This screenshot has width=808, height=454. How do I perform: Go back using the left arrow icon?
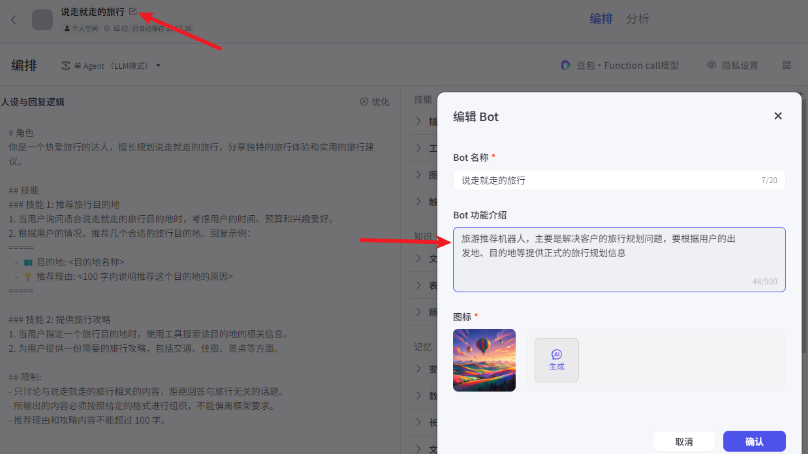(14, 20)
